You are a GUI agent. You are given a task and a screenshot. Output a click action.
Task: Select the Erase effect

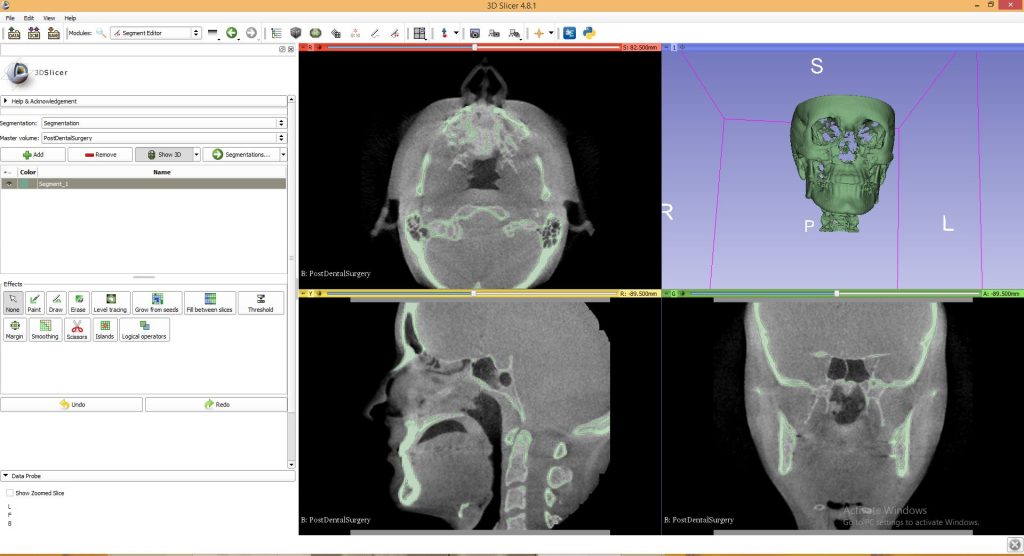(x=78, y=303)
